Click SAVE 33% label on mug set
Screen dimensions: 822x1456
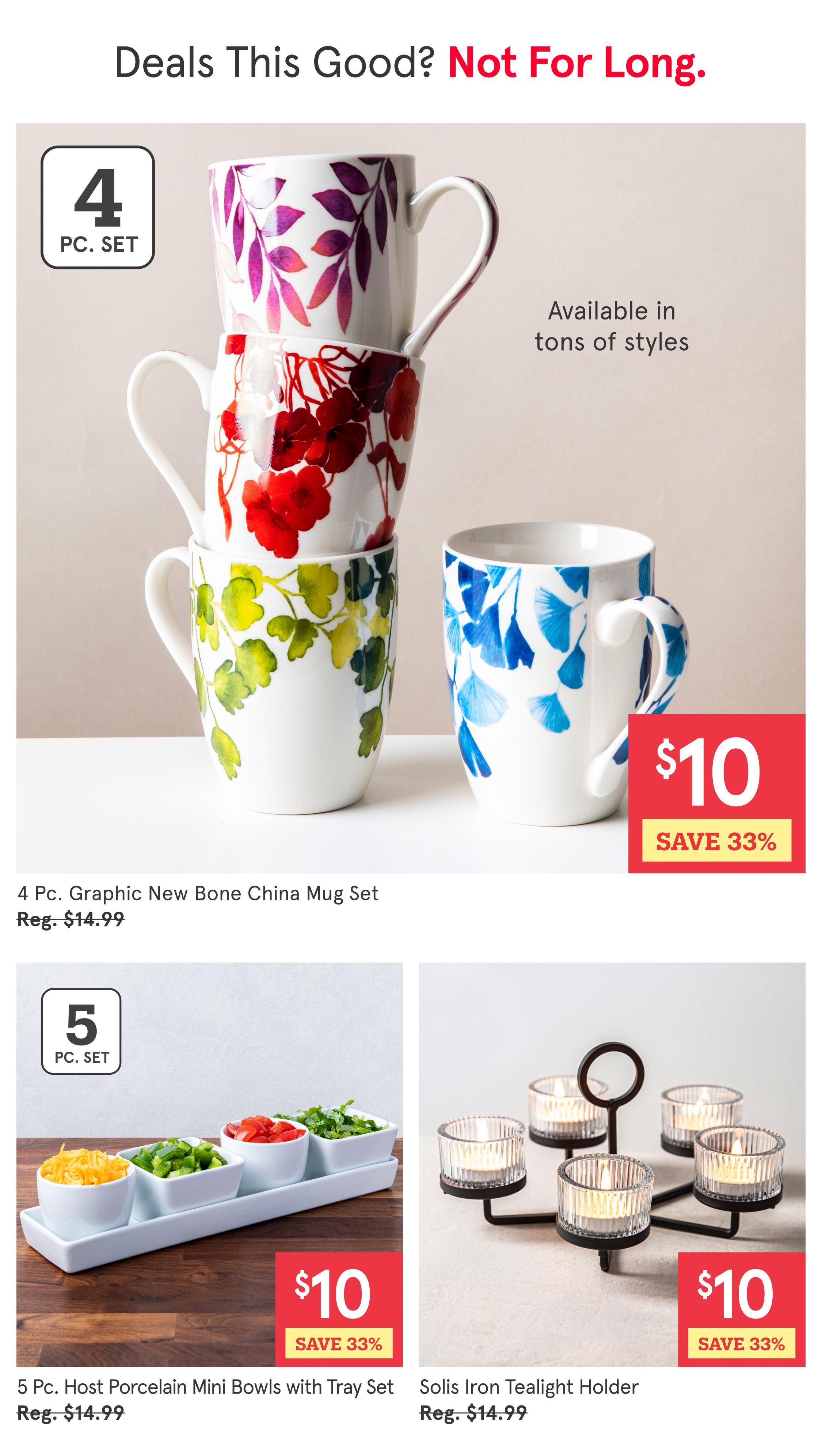point(716,841)
